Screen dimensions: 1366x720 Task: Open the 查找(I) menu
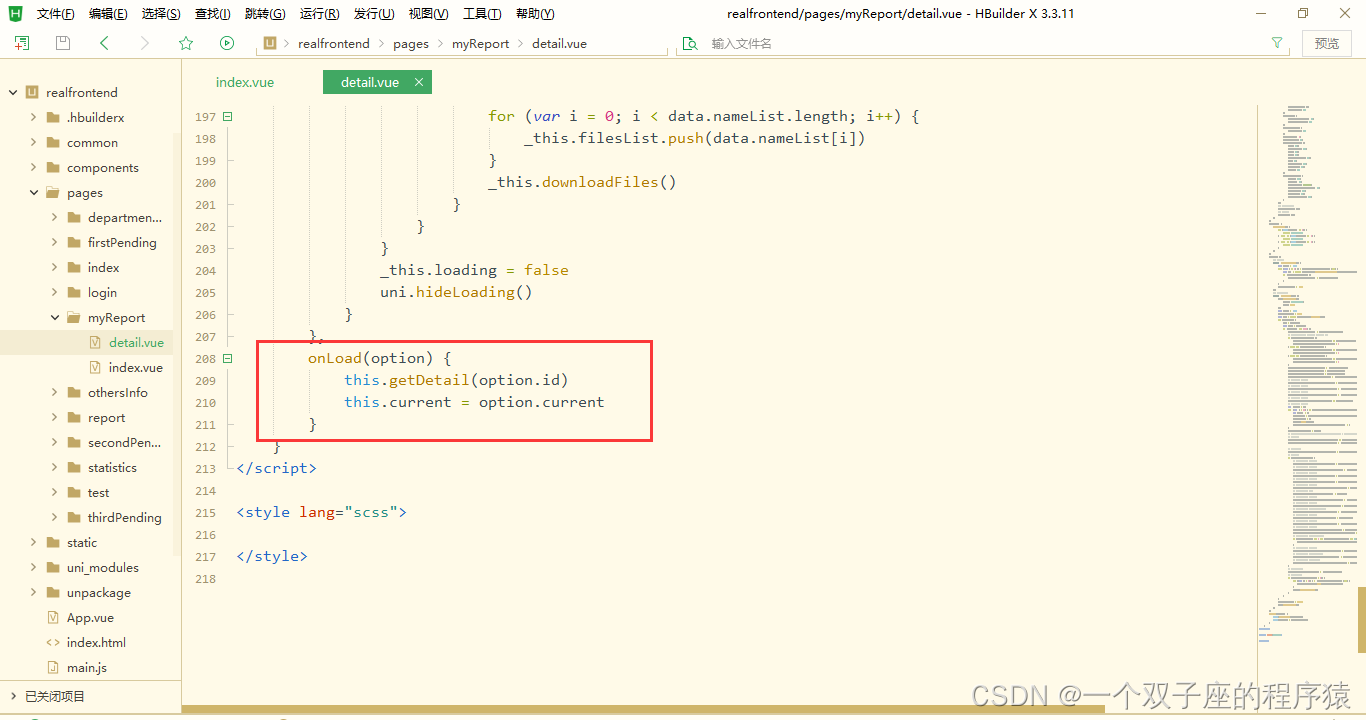click(x=212, y=14)
